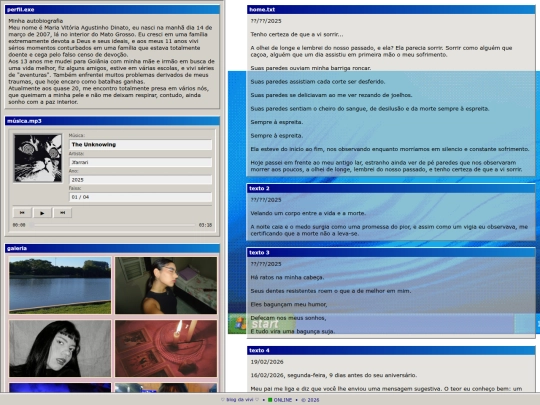Open the girl with glasses photo
This screenshot has width=540, height=405.
(x=166, y=285)
